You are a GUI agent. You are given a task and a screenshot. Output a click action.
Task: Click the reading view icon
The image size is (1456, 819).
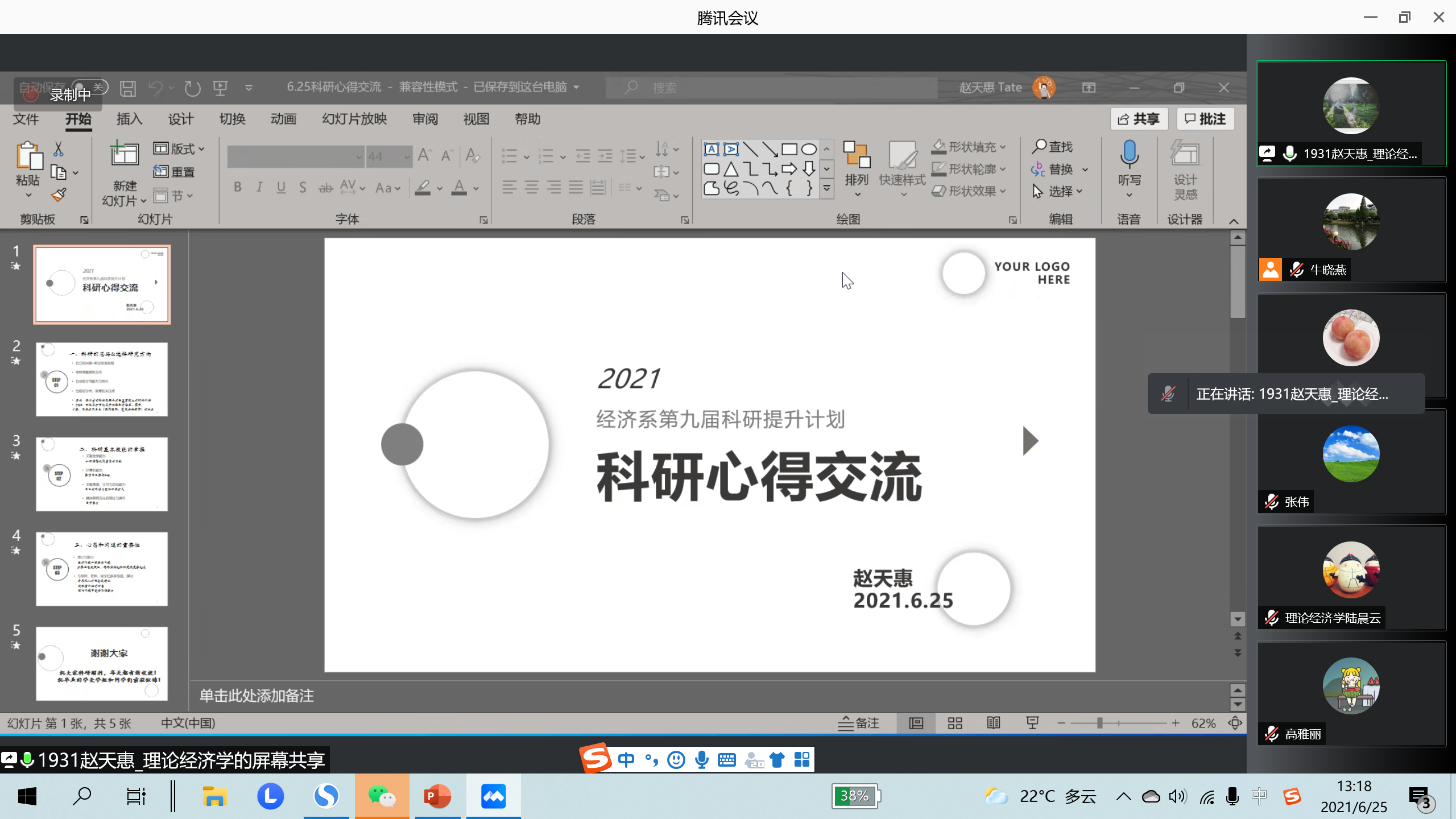coord(993,723)
